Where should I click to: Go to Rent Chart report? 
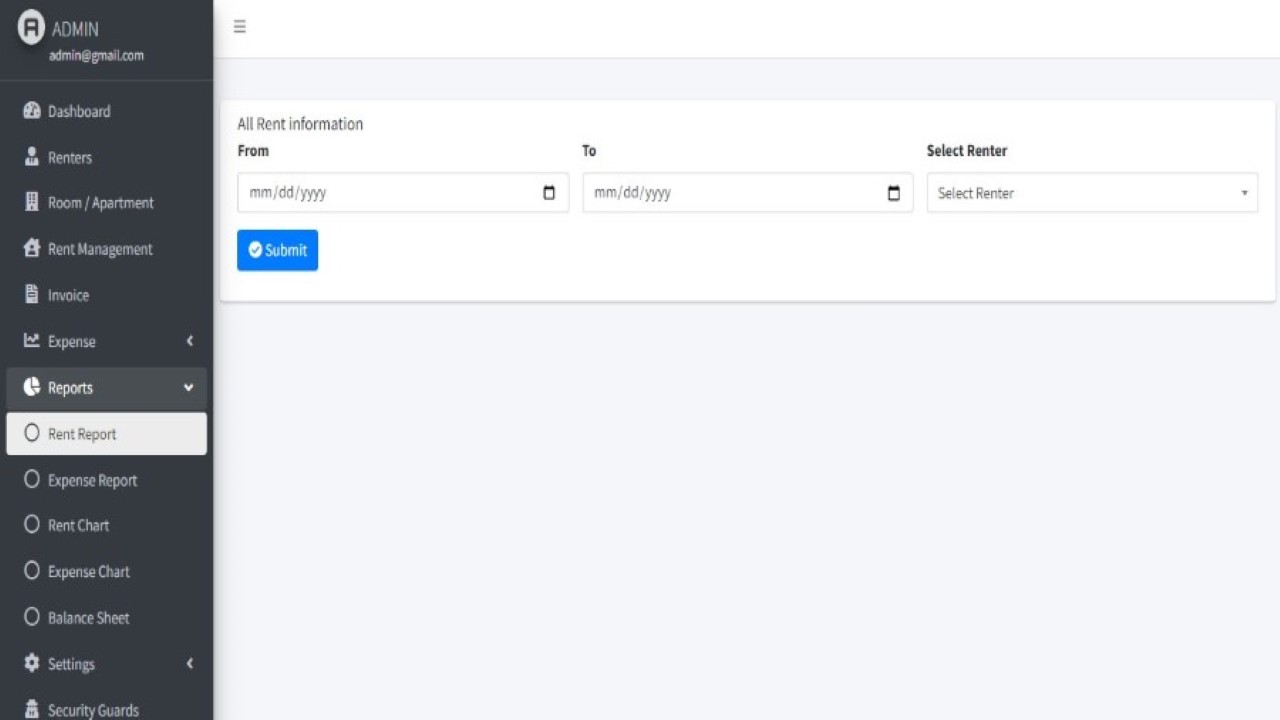pyautogui.click(x=78, y=525)
